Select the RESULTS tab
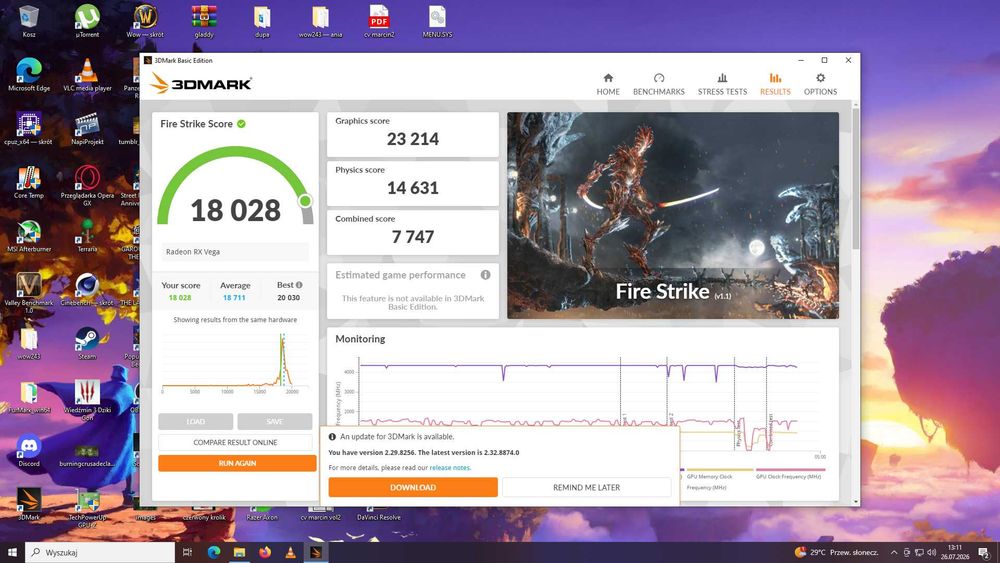This screenshot has height=563, width=1000. (775, 84)
